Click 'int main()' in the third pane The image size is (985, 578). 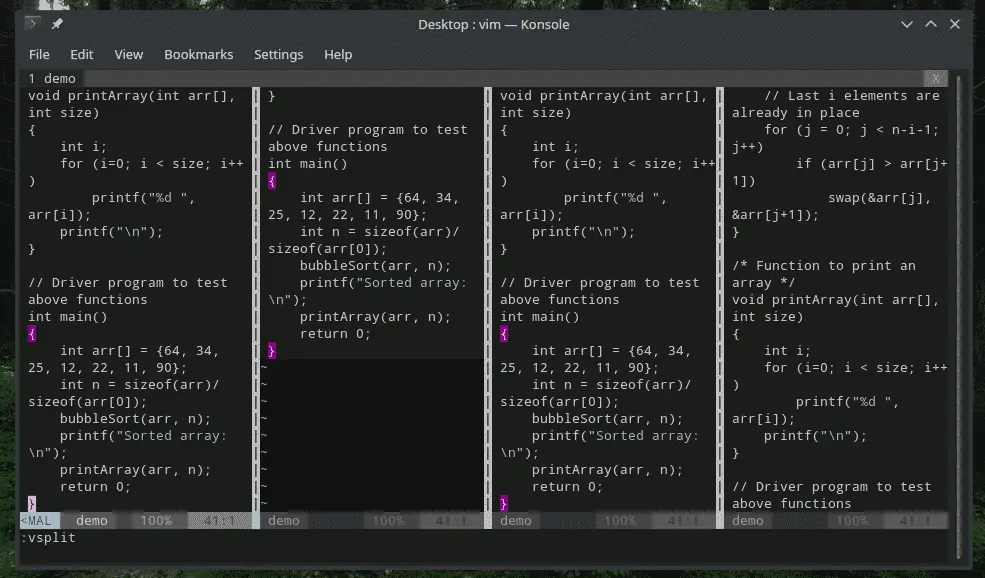click(x=540, y=317)
